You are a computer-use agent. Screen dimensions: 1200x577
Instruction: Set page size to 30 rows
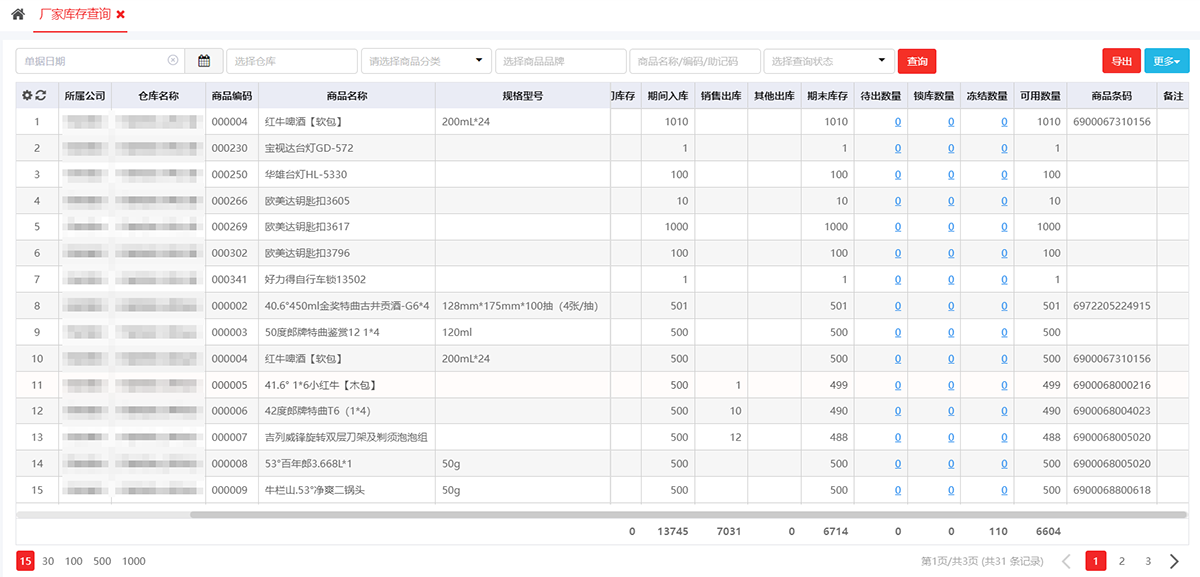point(48,561)
